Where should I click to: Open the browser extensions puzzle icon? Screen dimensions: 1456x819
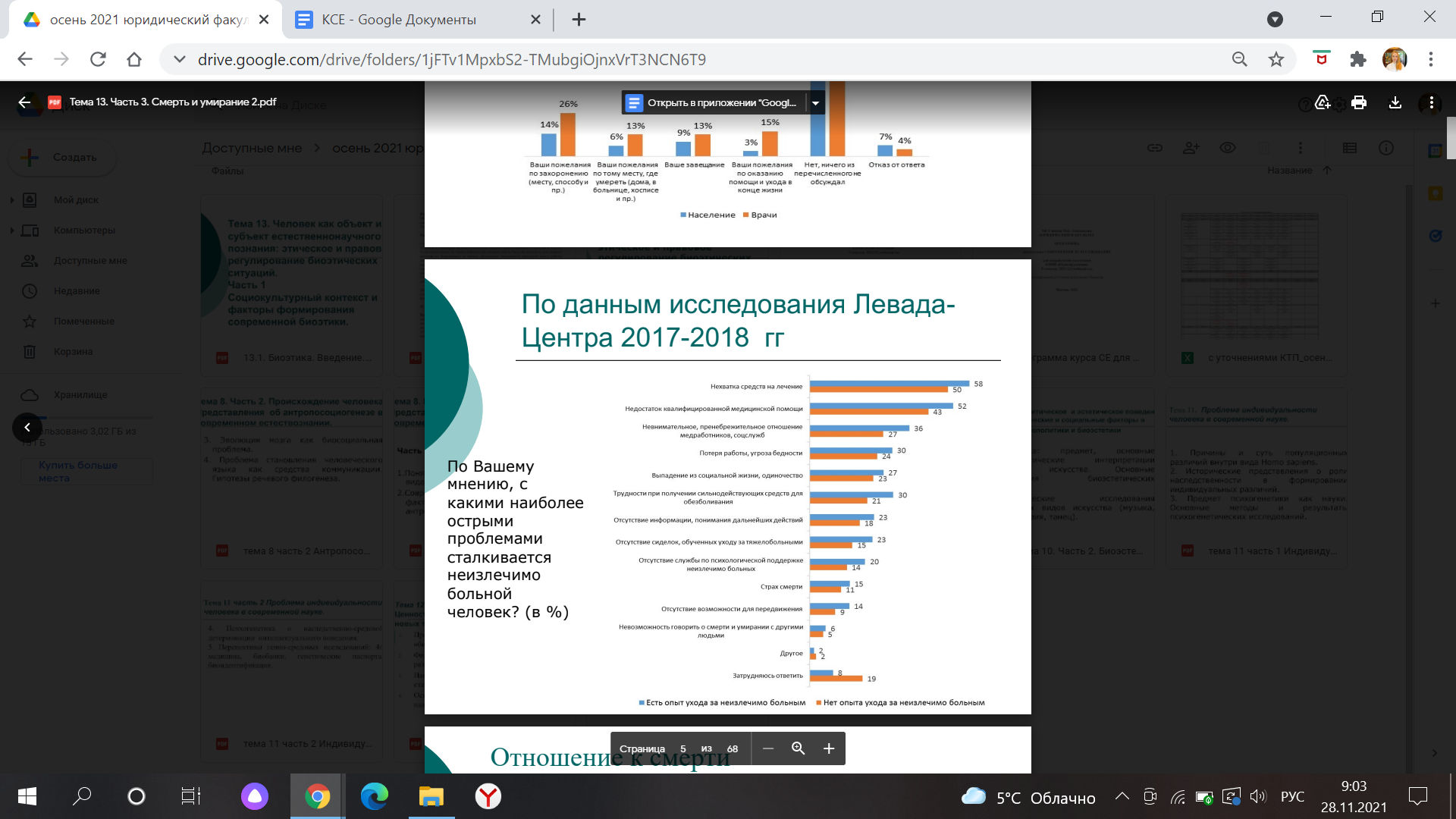click(1358, 59)
